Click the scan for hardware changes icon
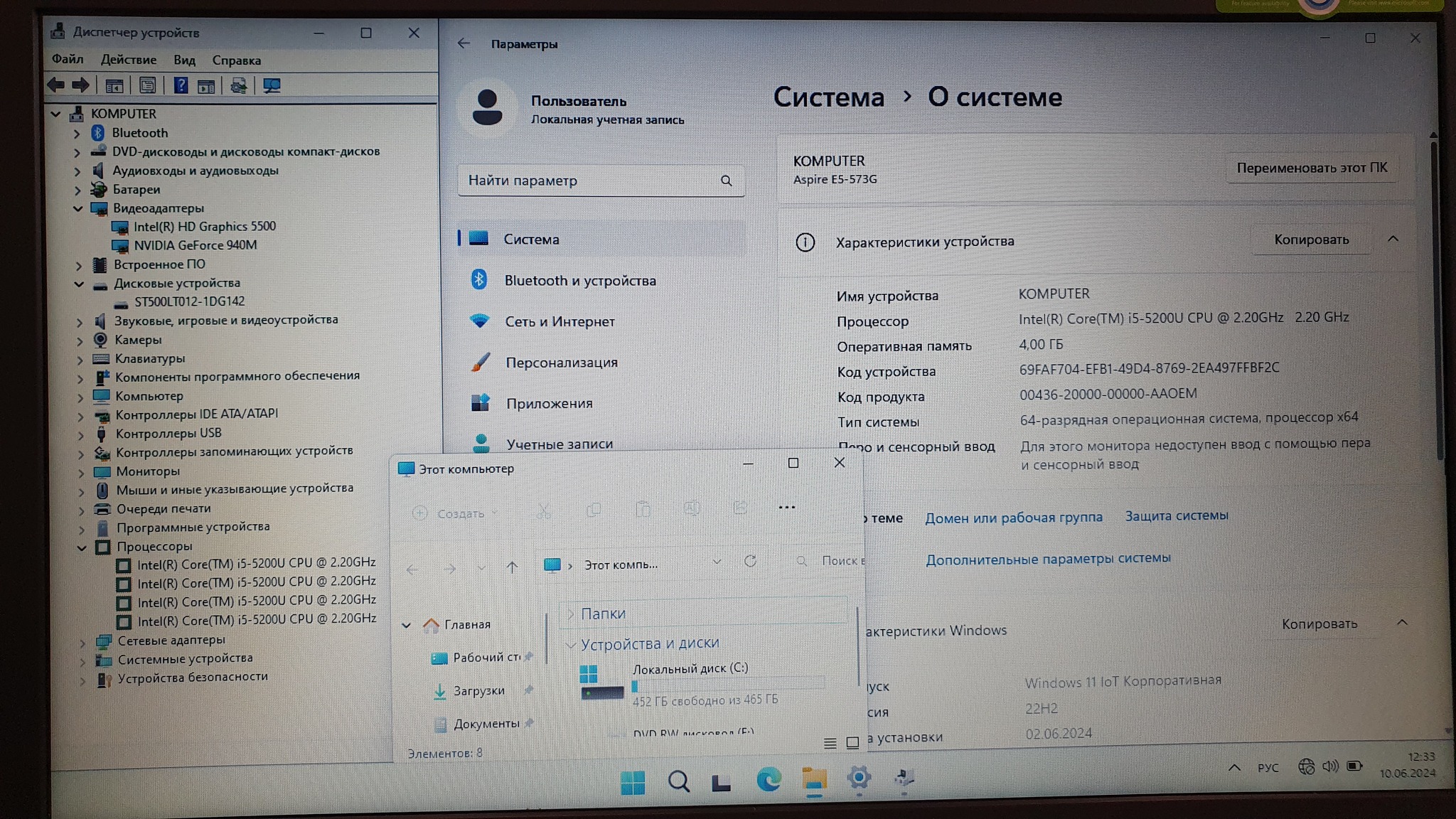The width and height of the screenshot is (1456, 819). (272, 86)
